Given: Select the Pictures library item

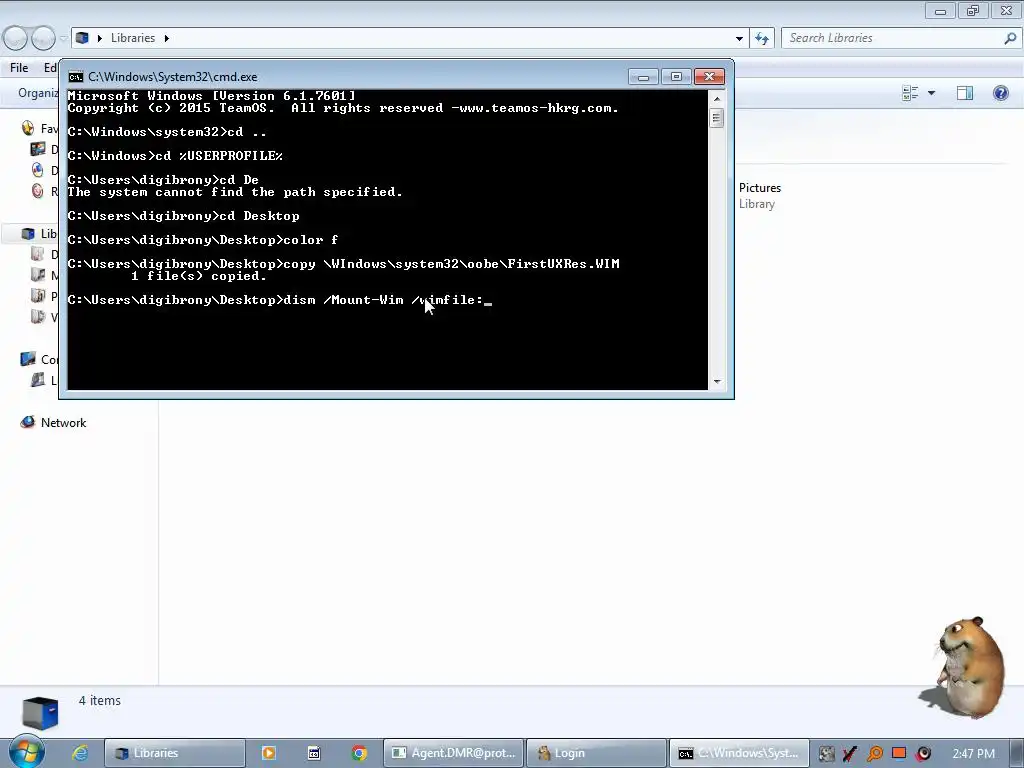Looking at the screenshot, I should point(760,195).
